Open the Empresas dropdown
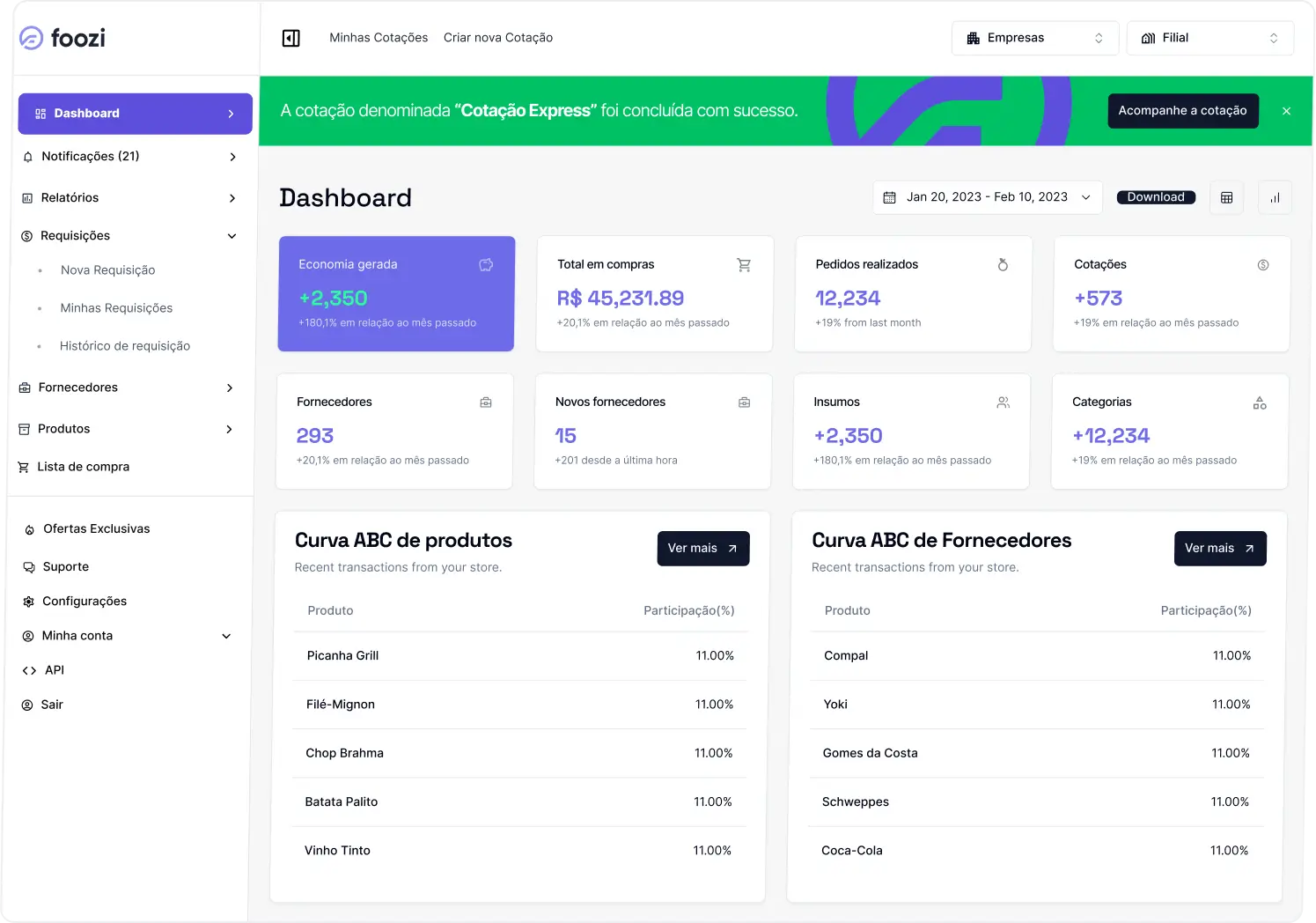The image size is (1316, 923). [x=1034, y=38]
